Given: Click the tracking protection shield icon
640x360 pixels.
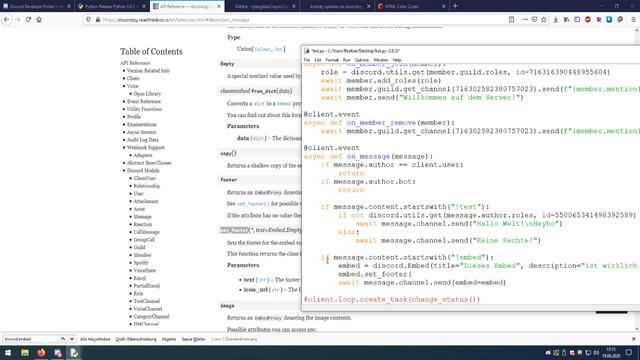Looking at the screenshot, I should 88,20.
